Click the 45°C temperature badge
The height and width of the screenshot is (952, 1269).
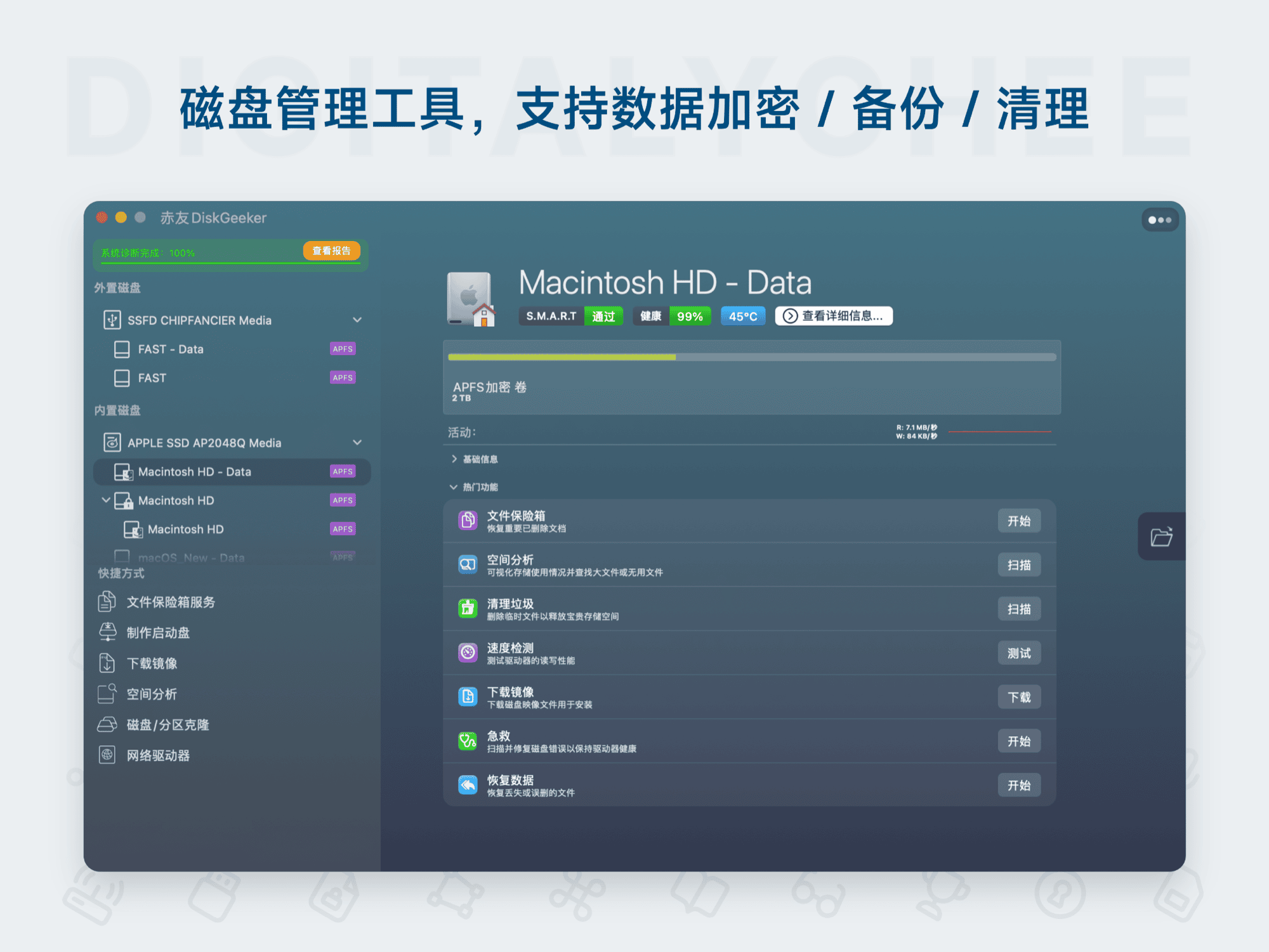click(x=742, y=315)
